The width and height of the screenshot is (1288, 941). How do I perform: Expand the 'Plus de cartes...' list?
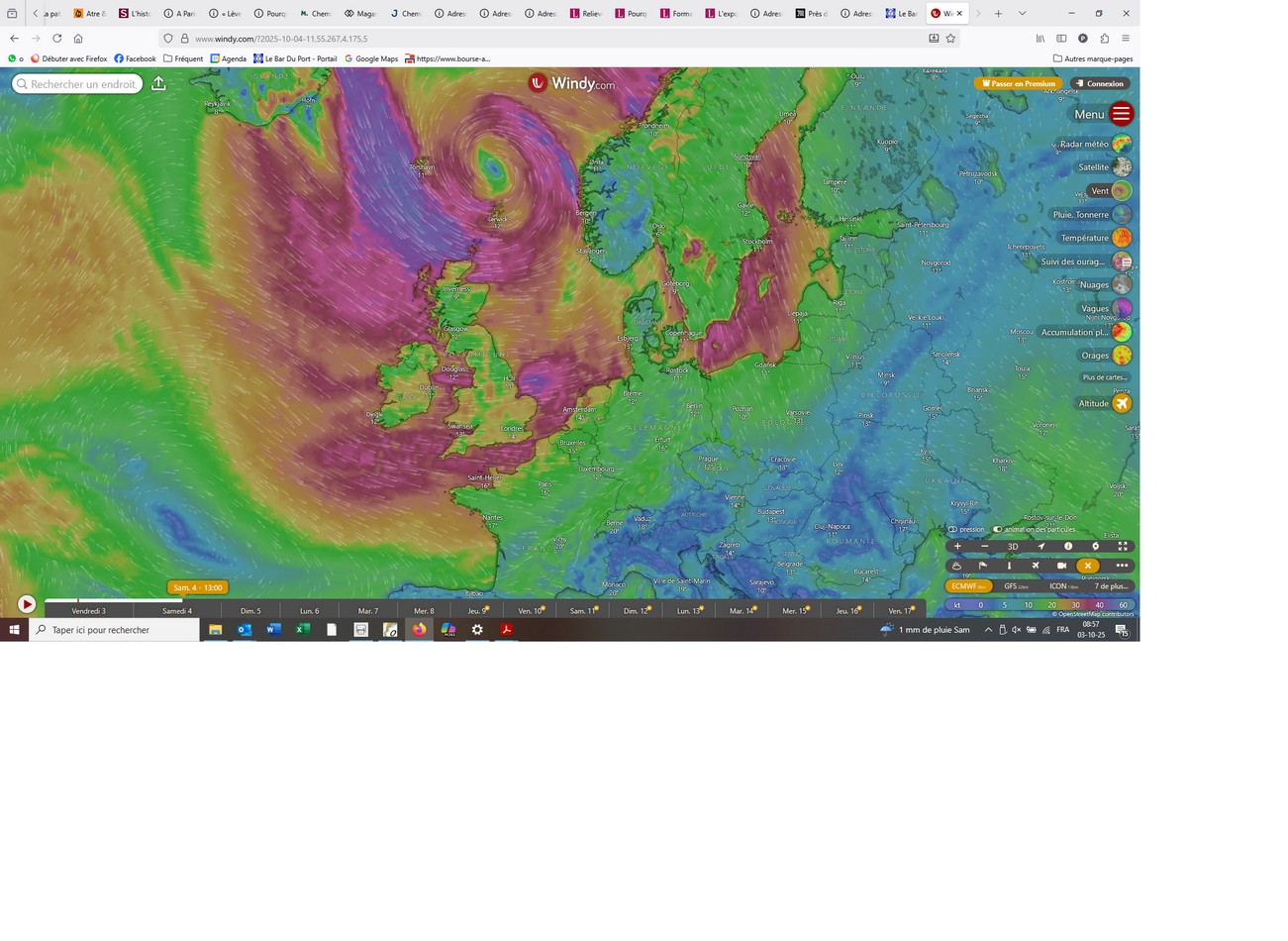coord(1105,377)
